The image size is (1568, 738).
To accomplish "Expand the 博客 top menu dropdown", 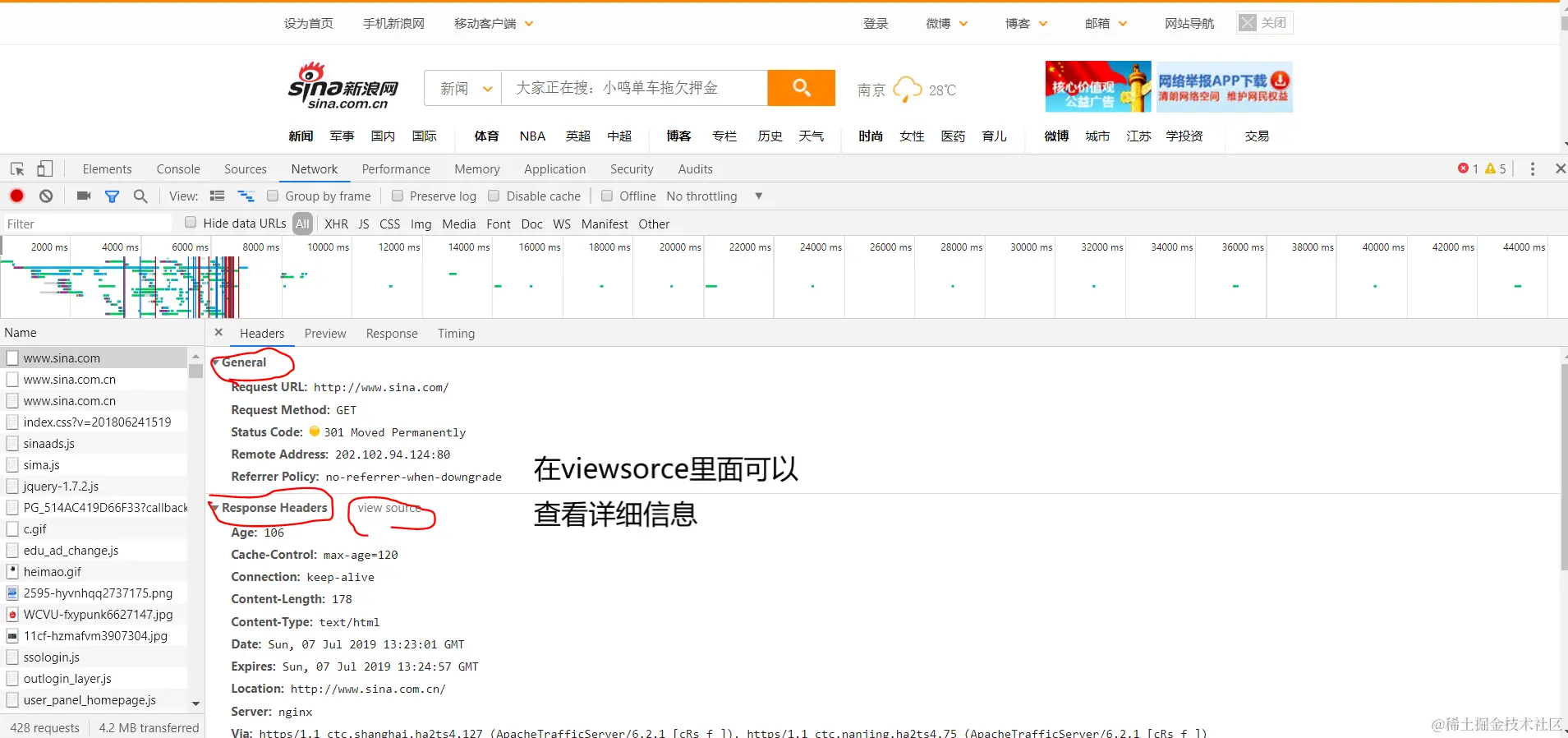I will tap(1026, 23).
